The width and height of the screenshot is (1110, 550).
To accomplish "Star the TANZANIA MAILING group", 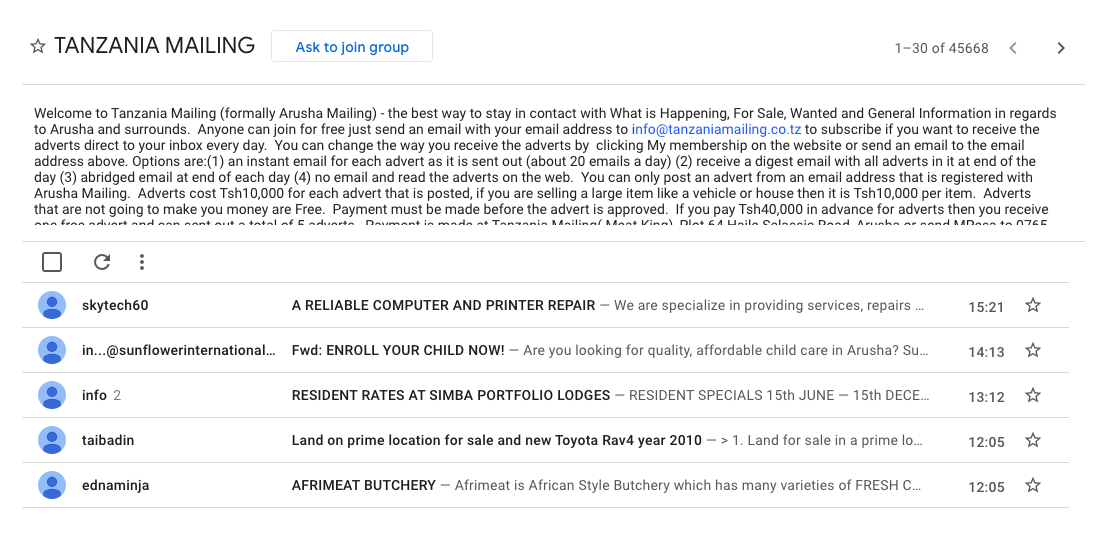I will click(38, 47).
